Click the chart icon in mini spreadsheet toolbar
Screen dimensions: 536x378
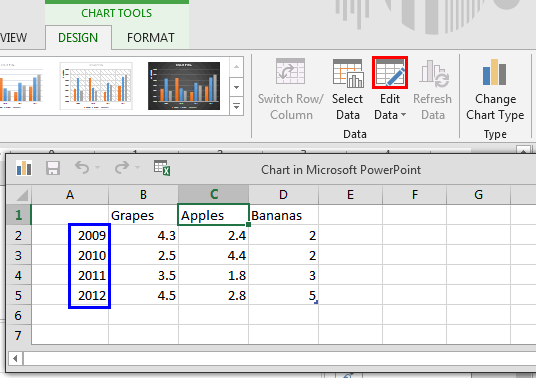[x=24, y=168]
